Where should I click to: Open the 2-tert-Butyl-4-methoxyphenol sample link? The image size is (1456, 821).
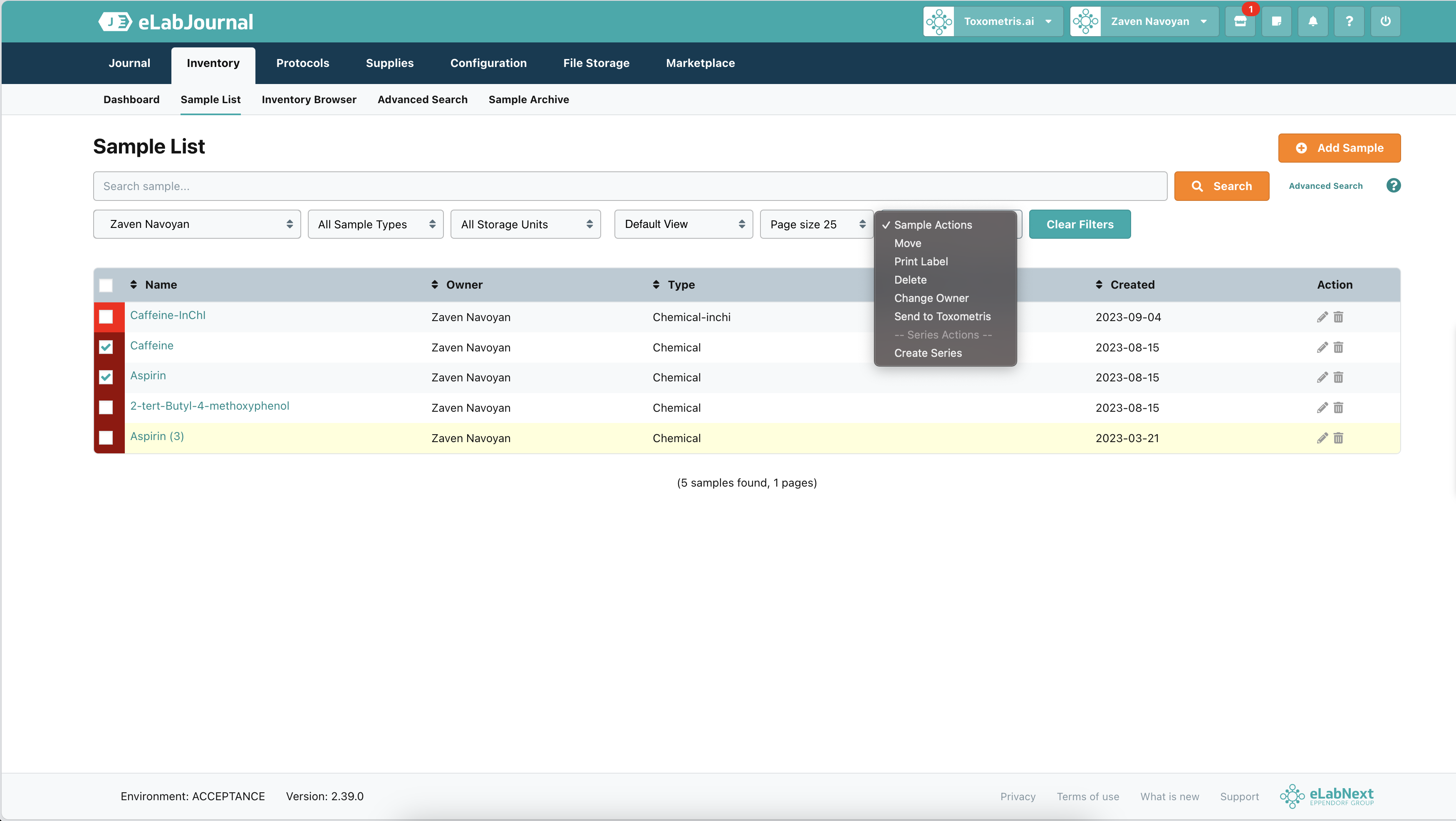(x=210, y=406)
